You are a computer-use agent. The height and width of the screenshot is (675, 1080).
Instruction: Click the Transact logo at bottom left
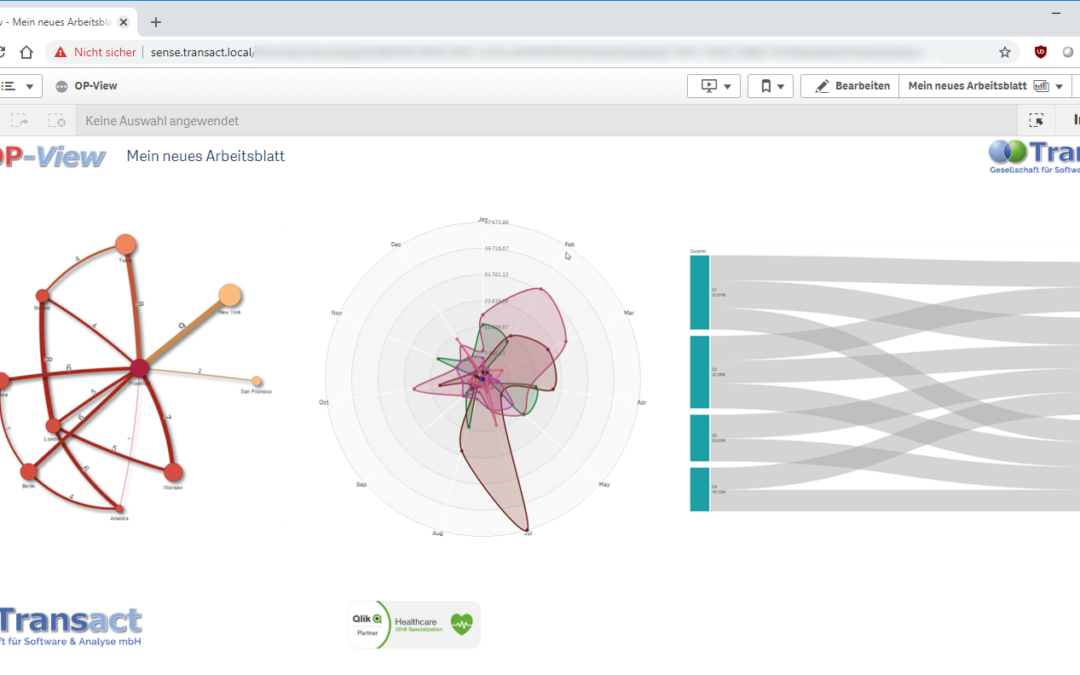[70, 627]
